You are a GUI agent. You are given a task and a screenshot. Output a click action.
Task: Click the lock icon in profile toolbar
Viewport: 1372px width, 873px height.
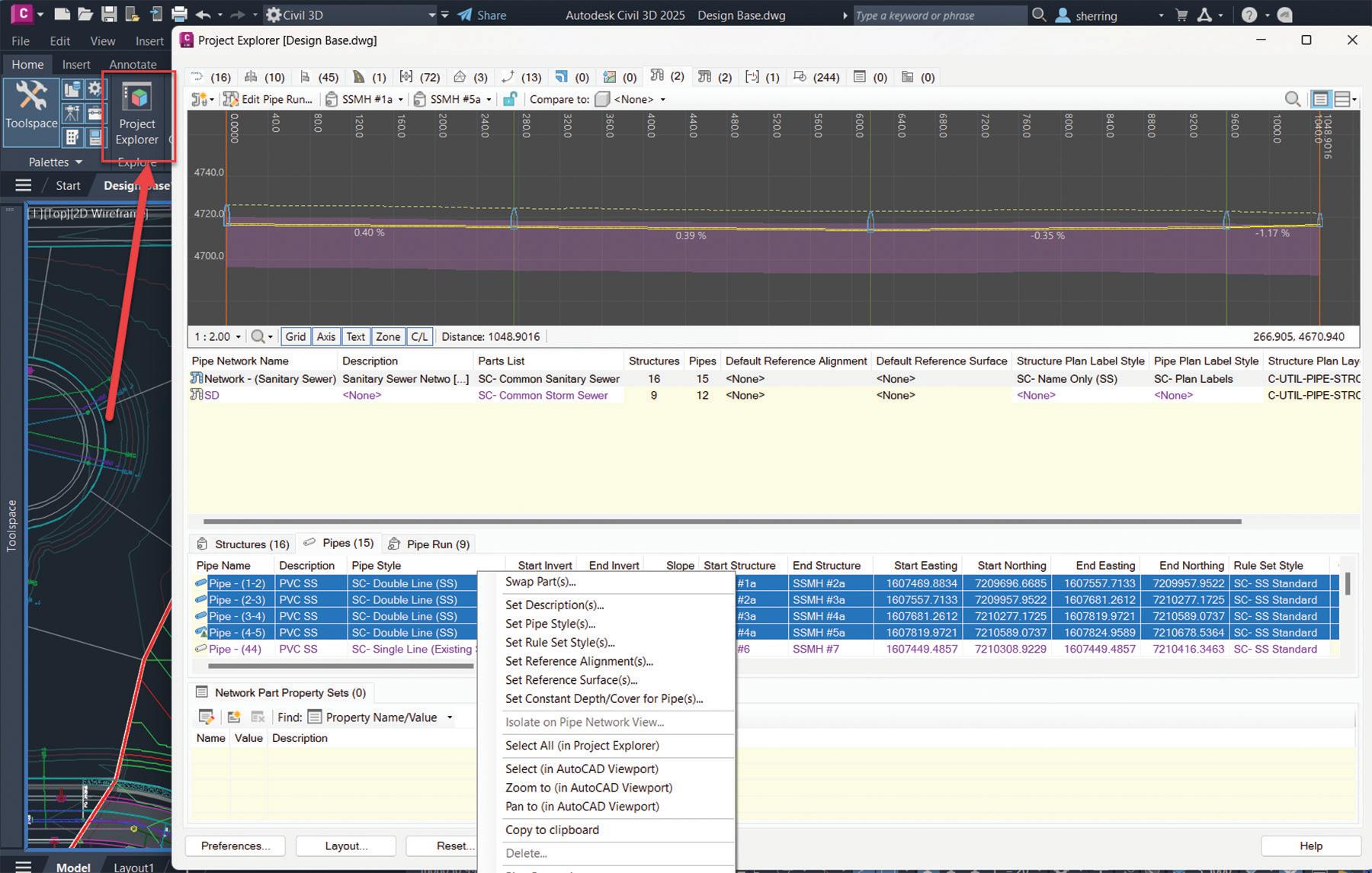pyautogui.click(x=510, y=99)
